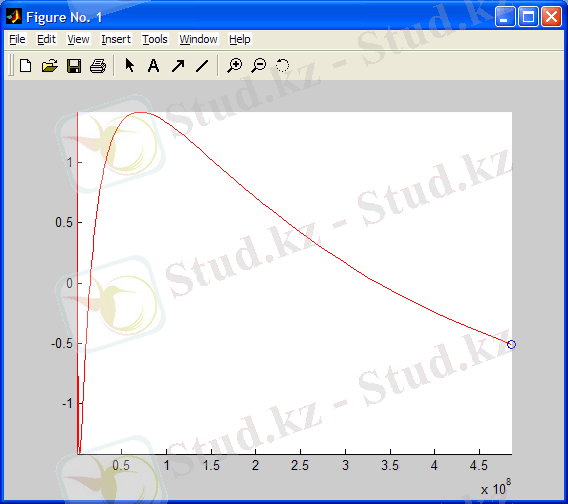Viewport: 568px width, 504px height.
Task: Expand the View menu
Action: tap(78, 39)
